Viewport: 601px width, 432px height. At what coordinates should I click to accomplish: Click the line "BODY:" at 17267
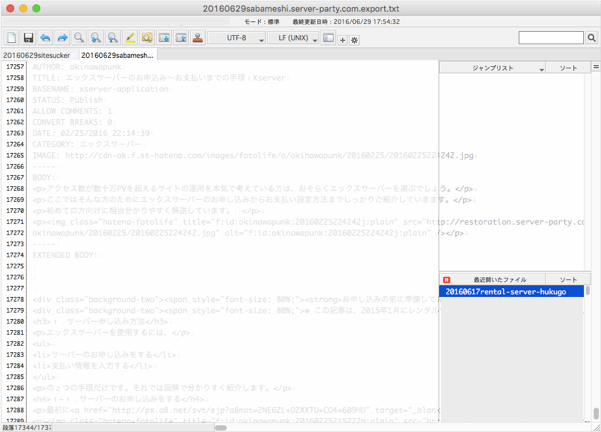(44, 177)
